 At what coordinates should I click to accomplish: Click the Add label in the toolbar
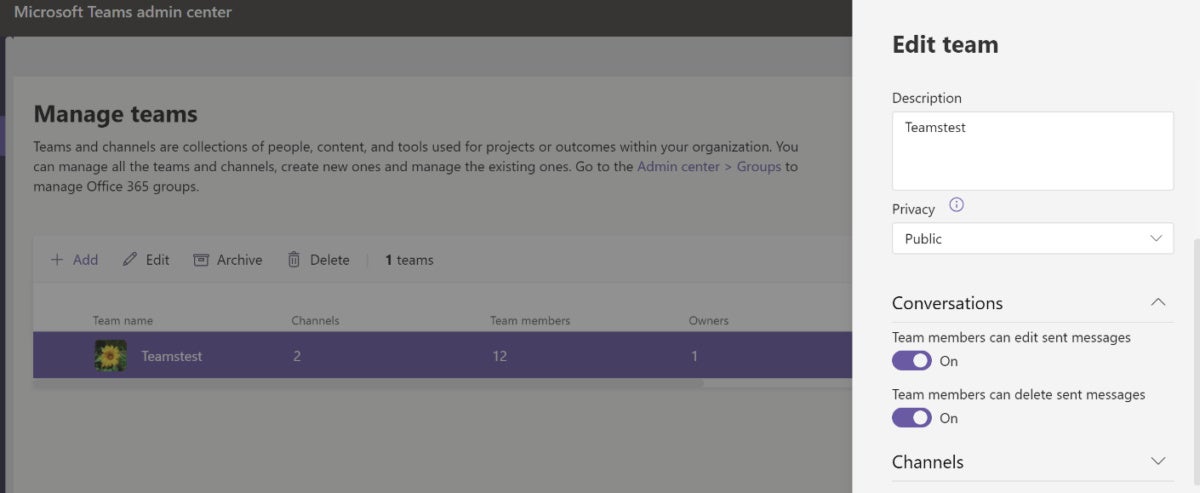86,260
